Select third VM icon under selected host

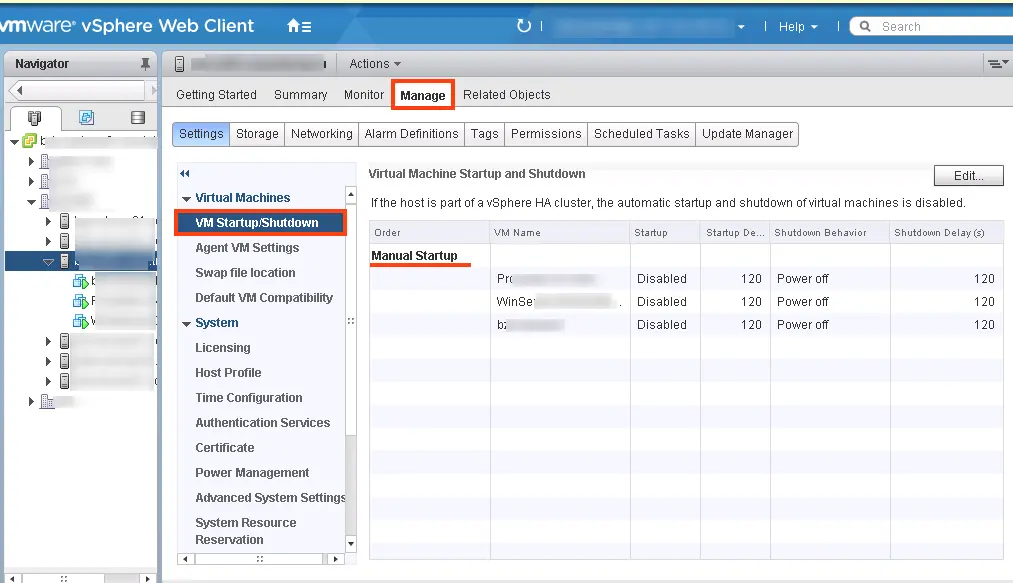[x=80, y=321]
